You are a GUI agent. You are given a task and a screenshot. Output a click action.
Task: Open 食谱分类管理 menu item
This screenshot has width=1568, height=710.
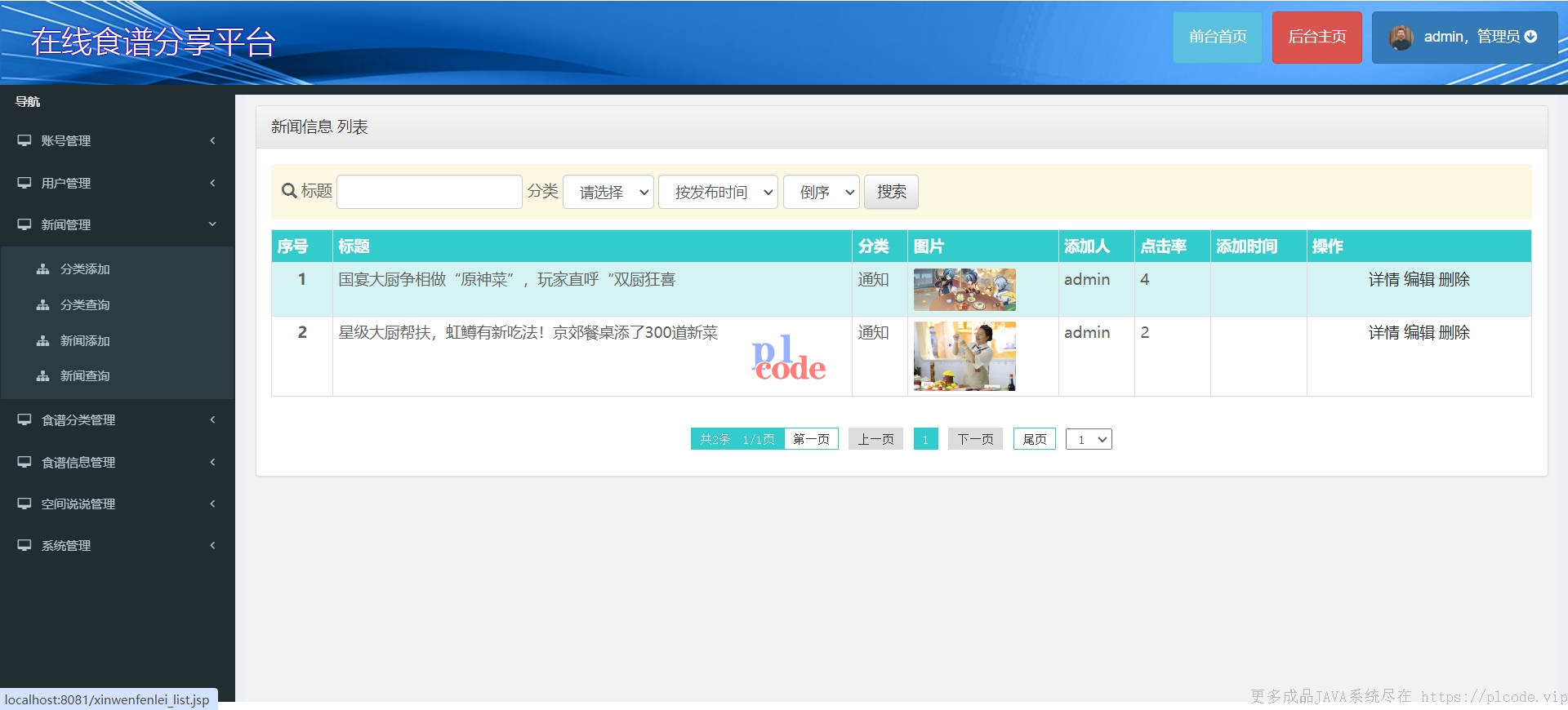coord(118,419)
